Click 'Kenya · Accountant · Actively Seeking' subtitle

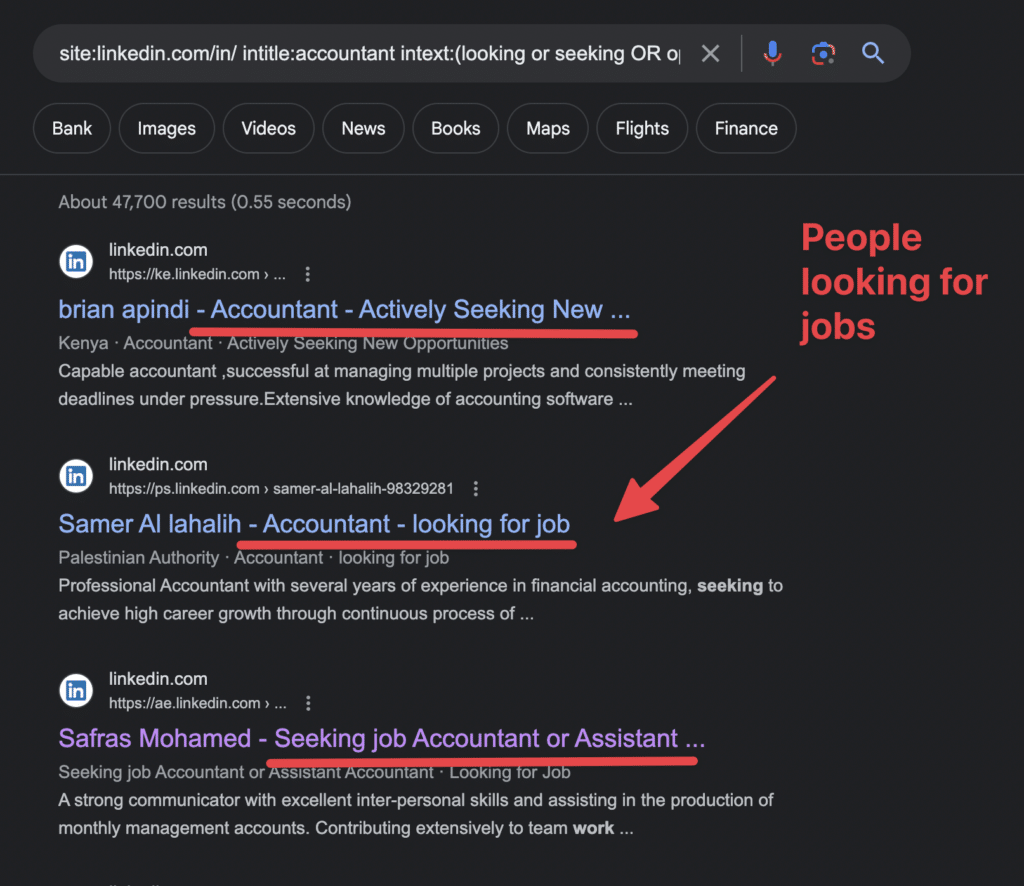coord(283,343)
